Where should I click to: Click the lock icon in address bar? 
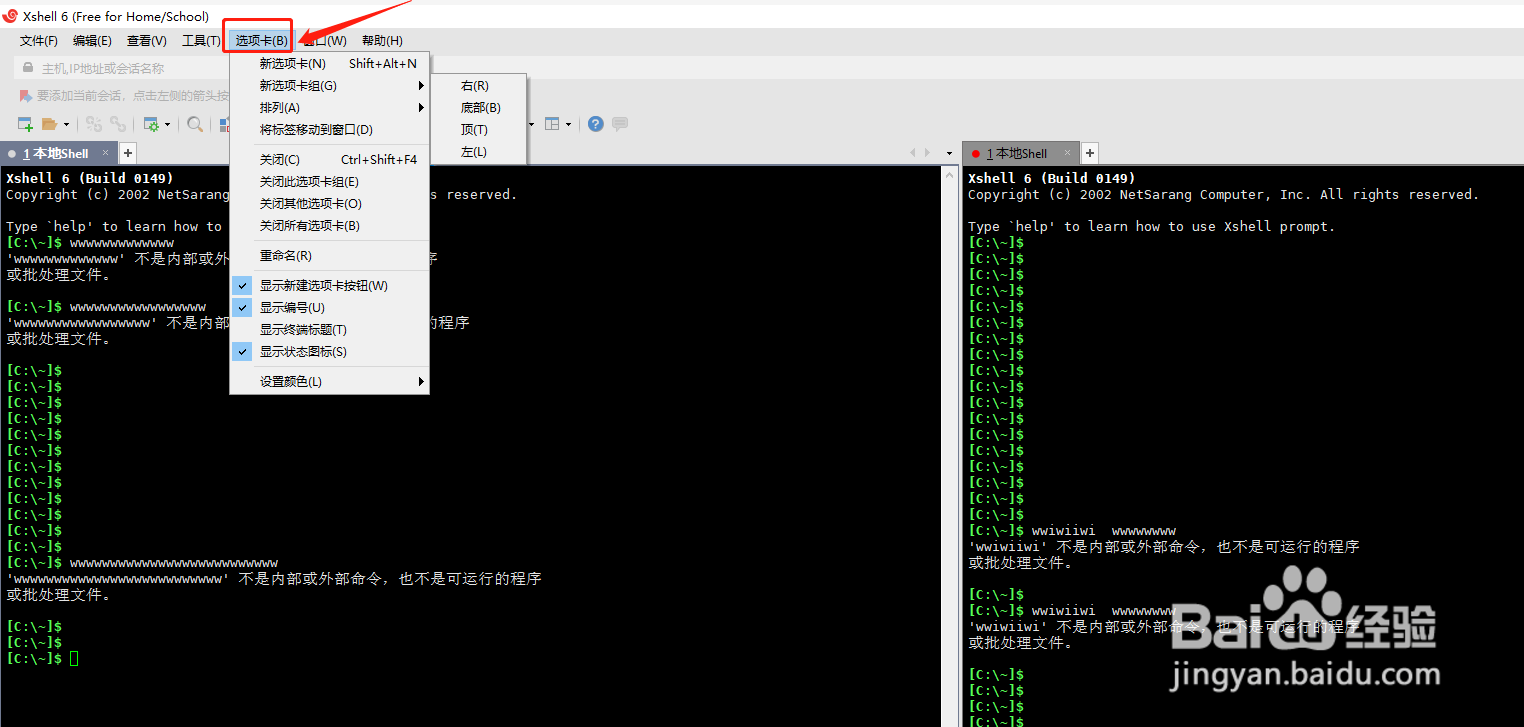click(29, 68)
